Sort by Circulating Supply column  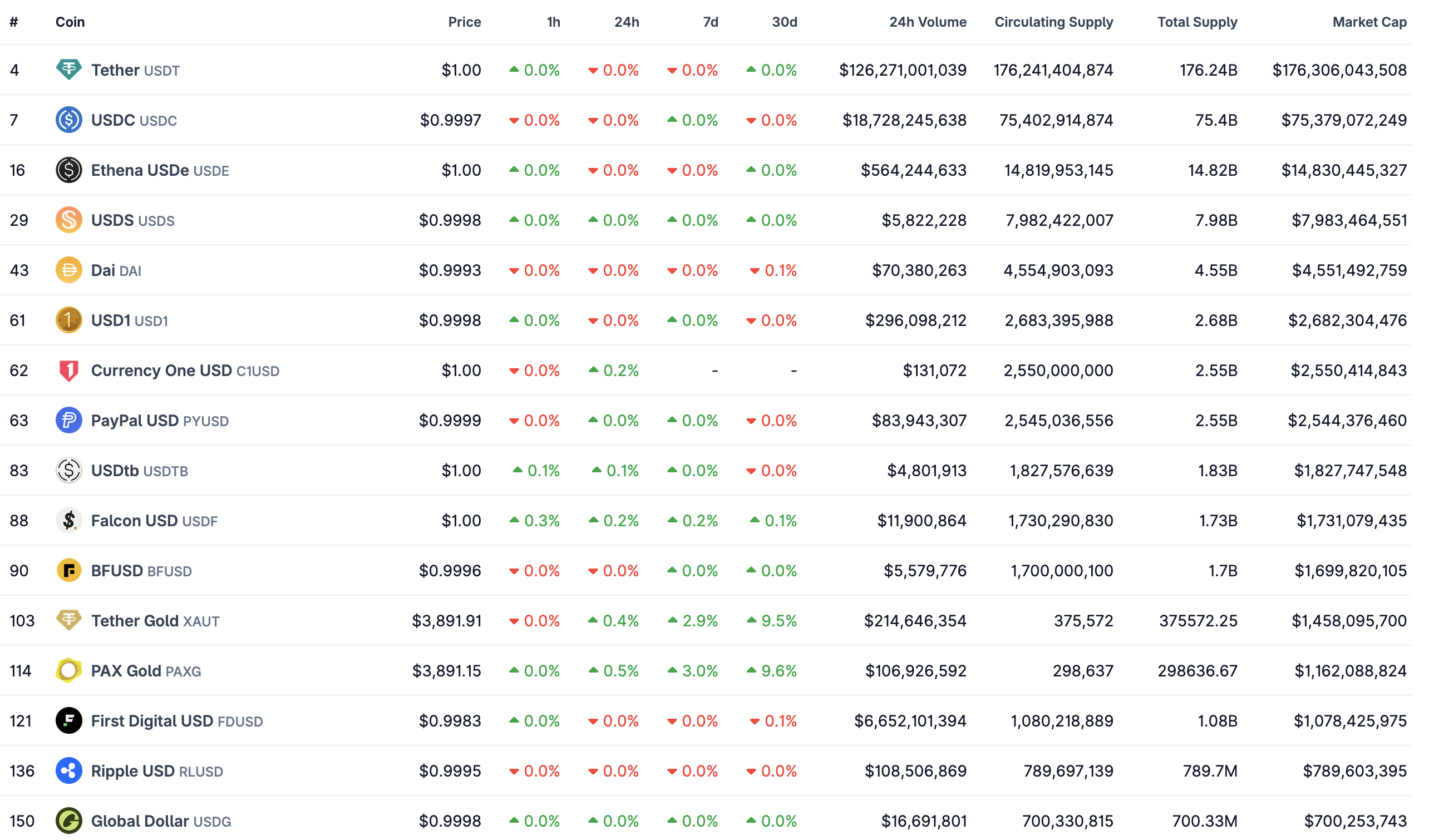coord(1053,22)
